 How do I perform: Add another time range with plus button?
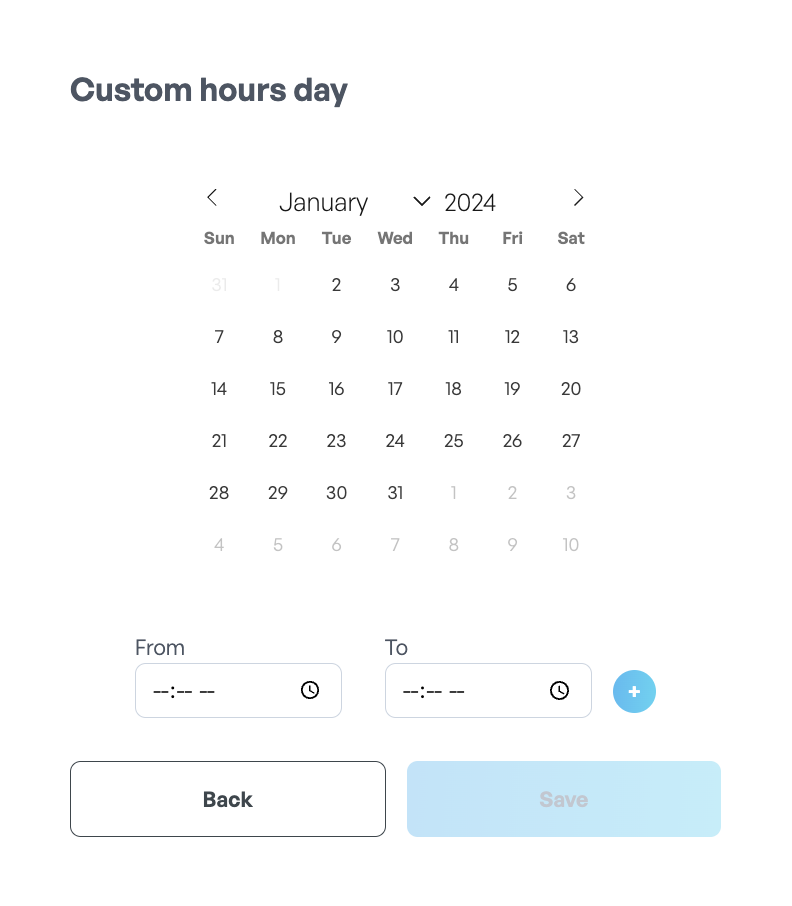tap(634, 691)
